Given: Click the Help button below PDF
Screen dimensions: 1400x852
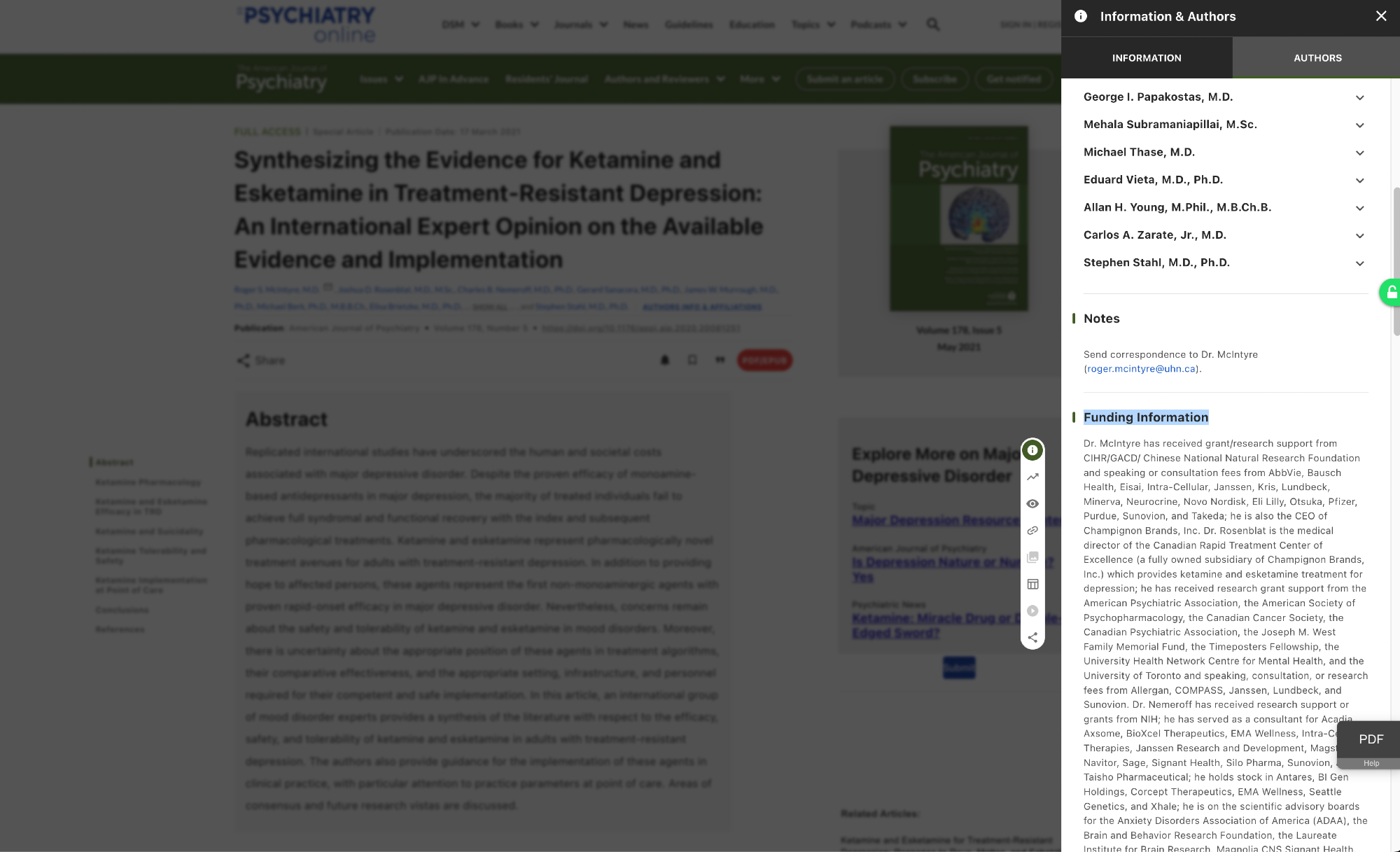Looking at the screenshot, I should [1371, 763].
